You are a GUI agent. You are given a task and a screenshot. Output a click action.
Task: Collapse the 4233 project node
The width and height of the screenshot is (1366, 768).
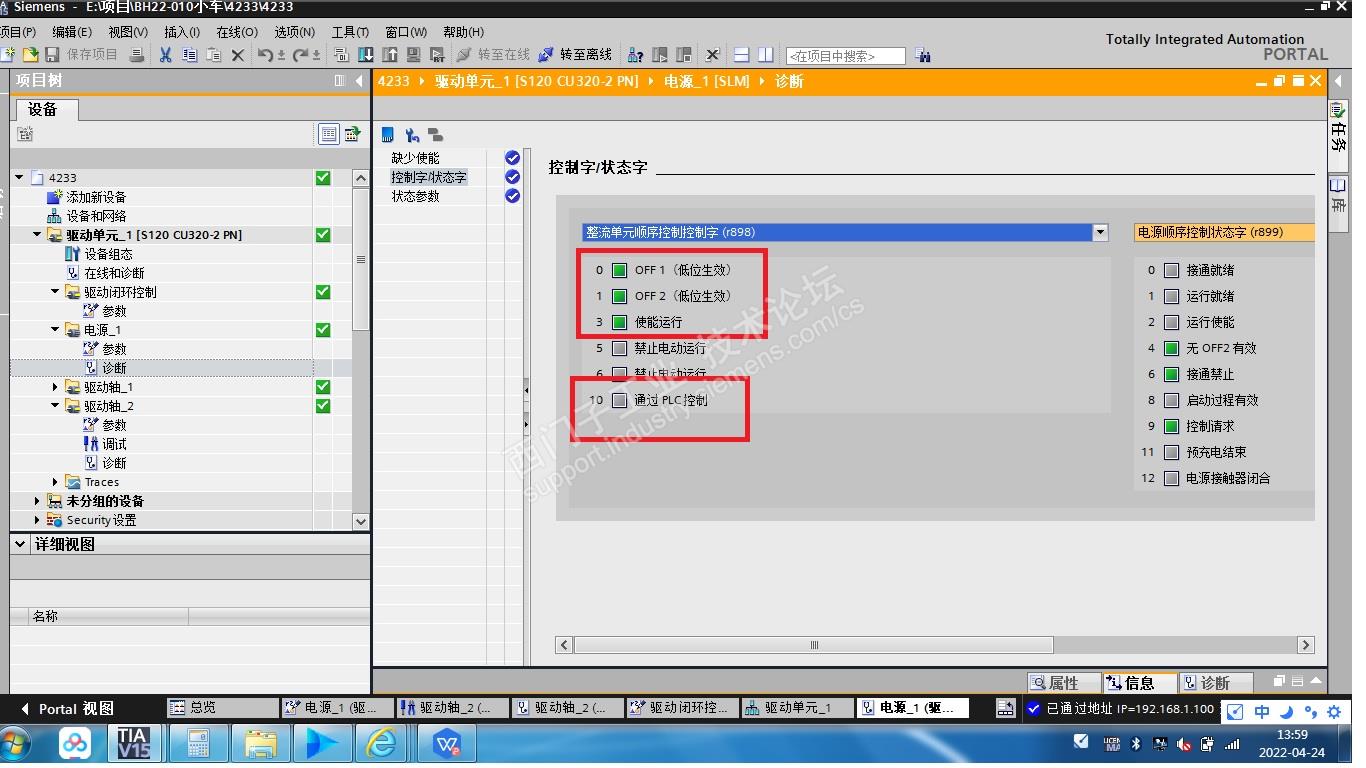click(19, 178)
